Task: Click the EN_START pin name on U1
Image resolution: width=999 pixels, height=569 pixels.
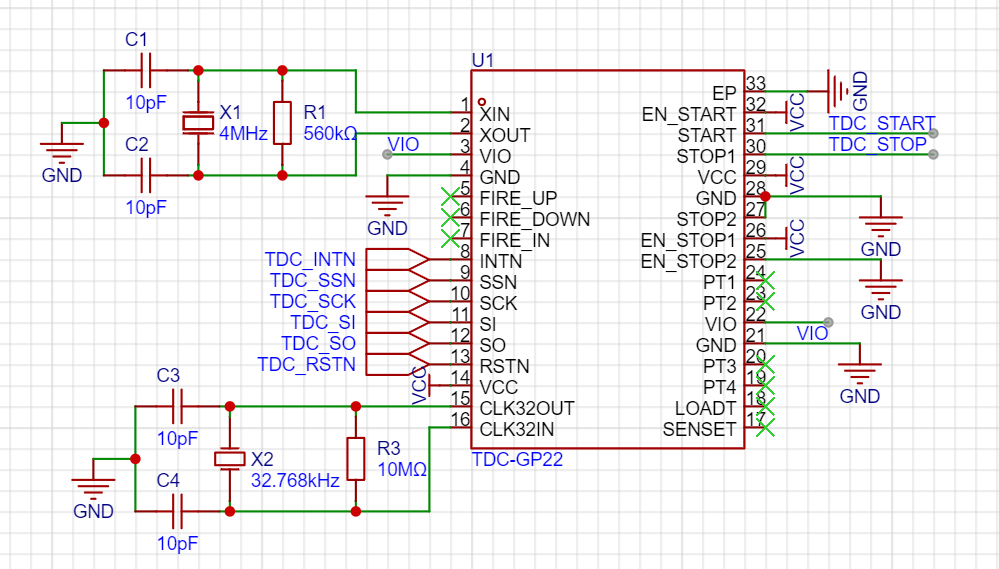Action: [x=689, y=115]
